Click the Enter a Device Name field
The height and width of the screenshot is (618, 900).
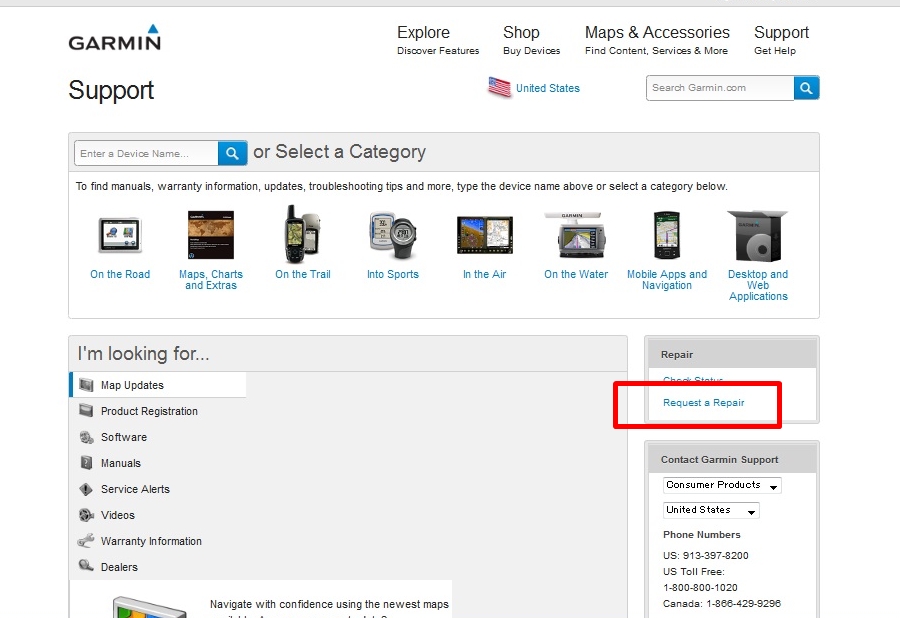(146, 153)
